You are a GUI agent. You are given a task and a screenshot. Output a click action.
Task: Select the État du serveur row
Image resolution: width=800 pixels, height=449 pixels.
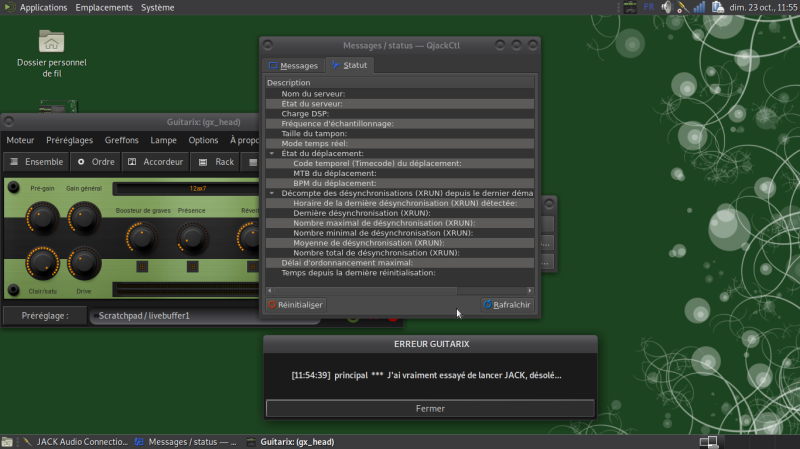coord(399,104)
